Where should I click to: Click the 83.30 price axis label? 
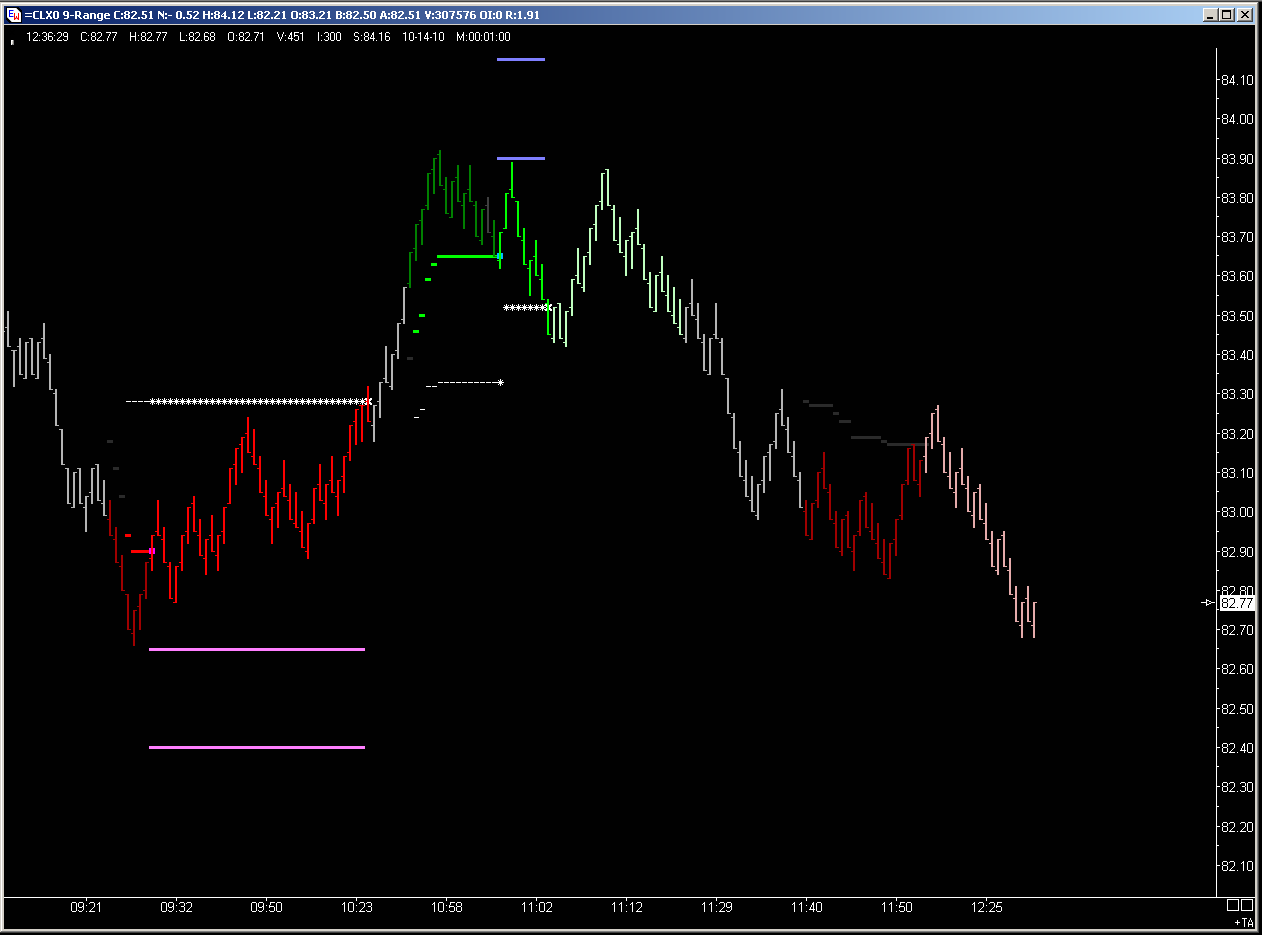(x=1238, y=395)
